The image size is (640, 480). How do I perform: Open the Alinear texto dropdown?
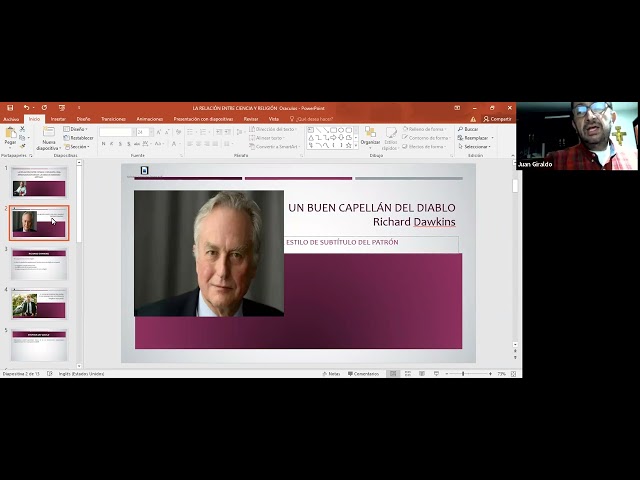point(267,138)
